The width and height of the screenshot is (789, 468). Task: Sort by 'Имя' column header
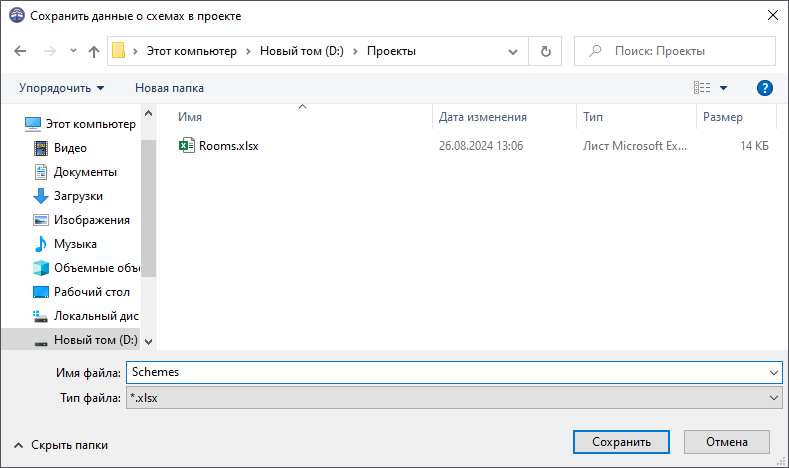[190, 117]
